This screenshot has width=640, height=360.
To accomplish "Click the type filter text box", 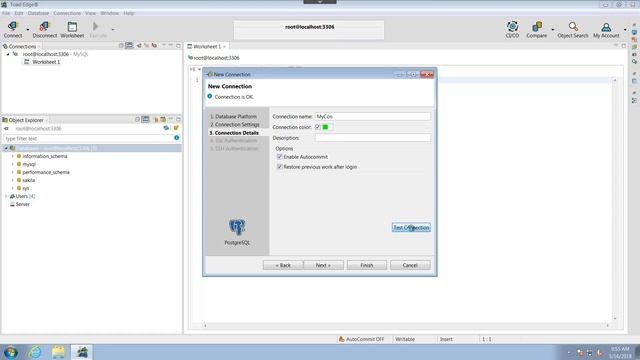I will [x=89, y=138].
